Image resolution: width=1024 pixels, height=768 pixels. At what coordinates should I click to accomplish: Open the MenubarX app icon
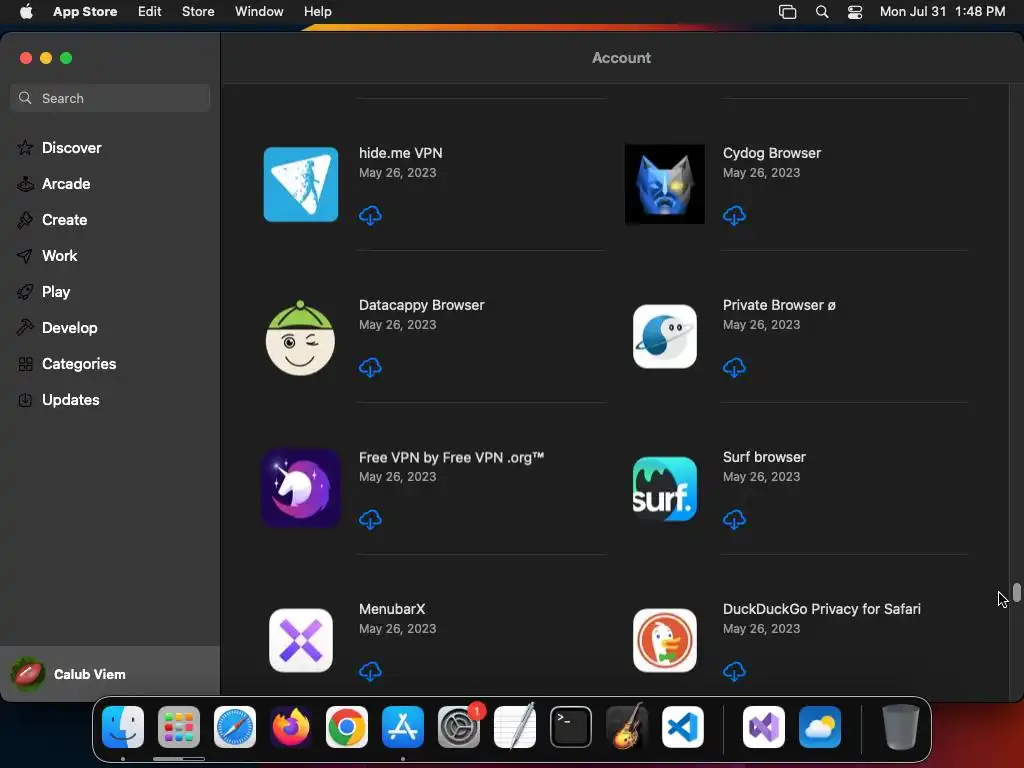pos(301,641)
